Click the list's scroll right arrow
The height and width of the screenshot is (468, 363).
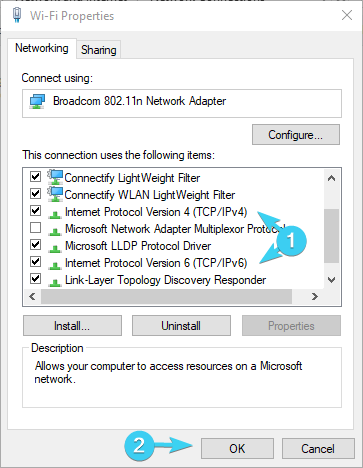coord(314,296)
